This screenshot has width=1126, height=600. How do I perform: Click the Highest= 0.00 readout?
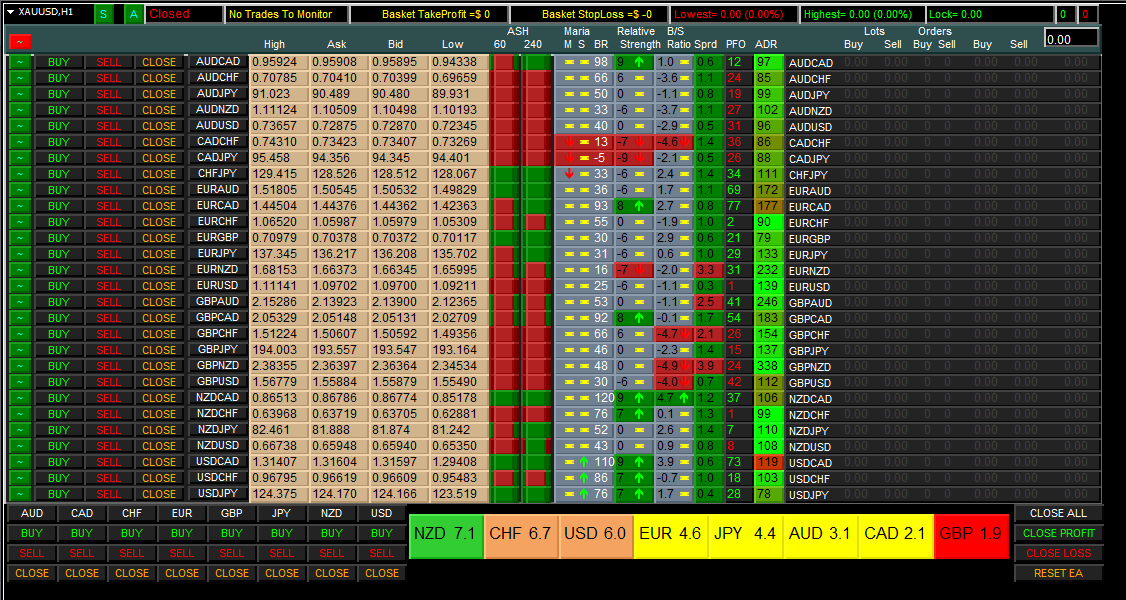point(862,14)
